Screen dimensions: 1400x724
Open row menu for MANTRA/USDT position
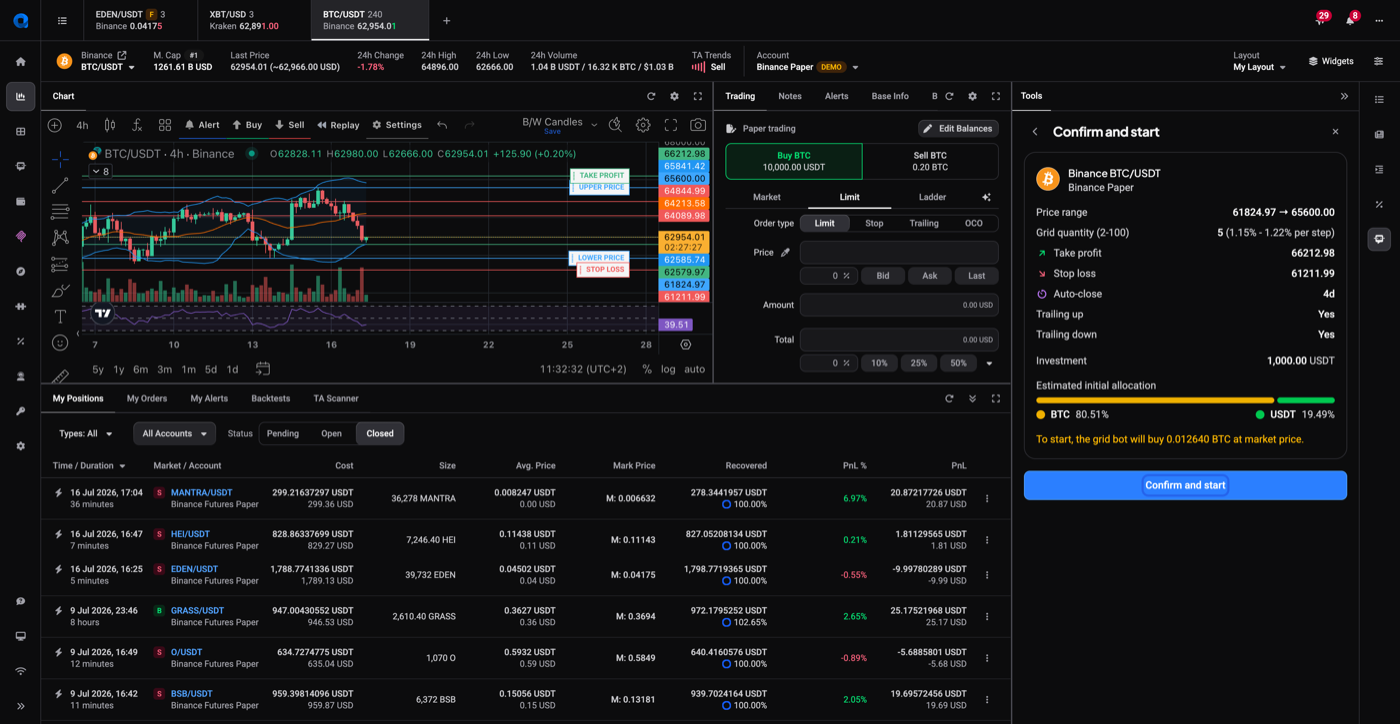point(987,498)
